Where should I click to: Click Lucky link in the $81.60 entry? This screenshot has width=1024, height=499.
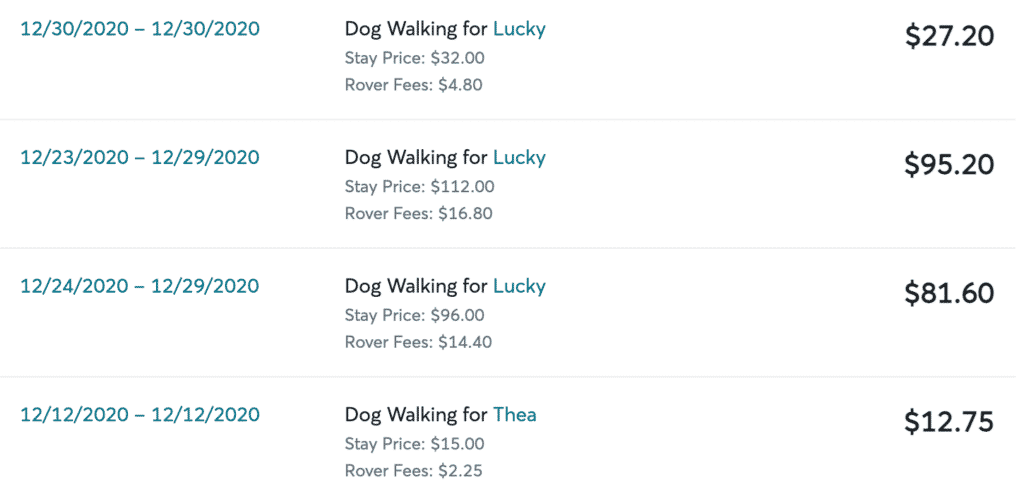pyautogui.click(x=519, y=287)
